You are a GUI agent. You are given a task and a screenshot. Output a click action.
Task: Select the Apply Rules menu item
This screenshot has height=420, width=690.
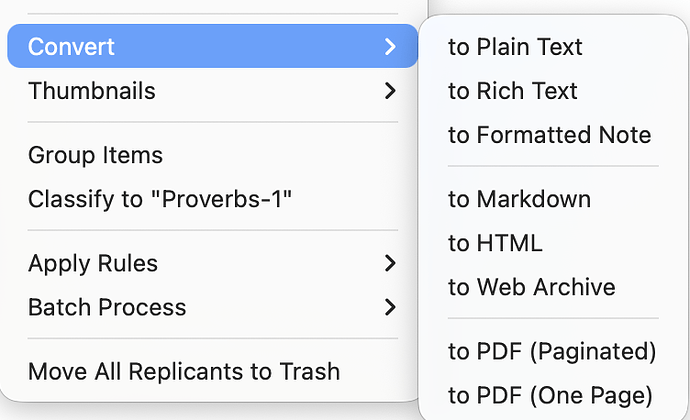pyautogui.click(x=93, y=264)
